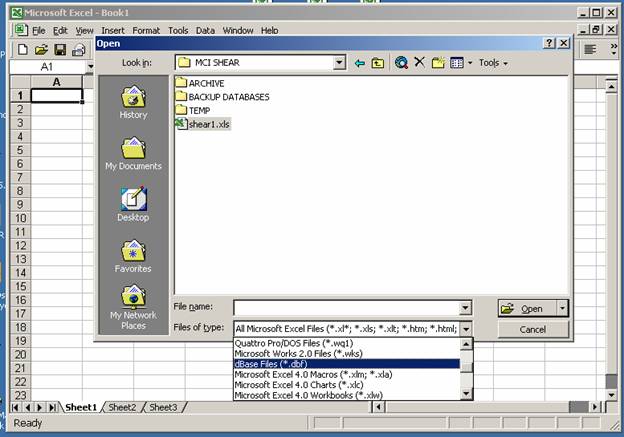
Task: Select the TEMP folder
Action: (193, 110)
